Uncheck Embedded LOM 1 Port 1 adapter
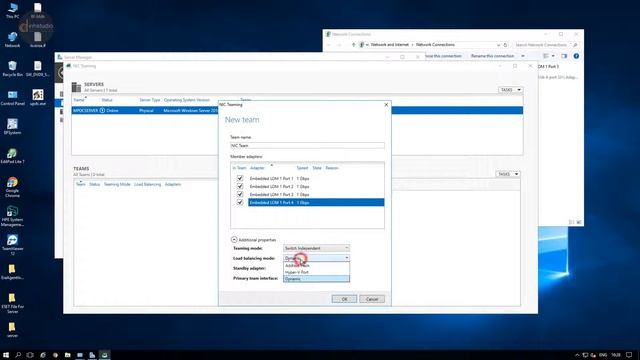This screenshot has height=360, width=640. (x=240, y=178)
